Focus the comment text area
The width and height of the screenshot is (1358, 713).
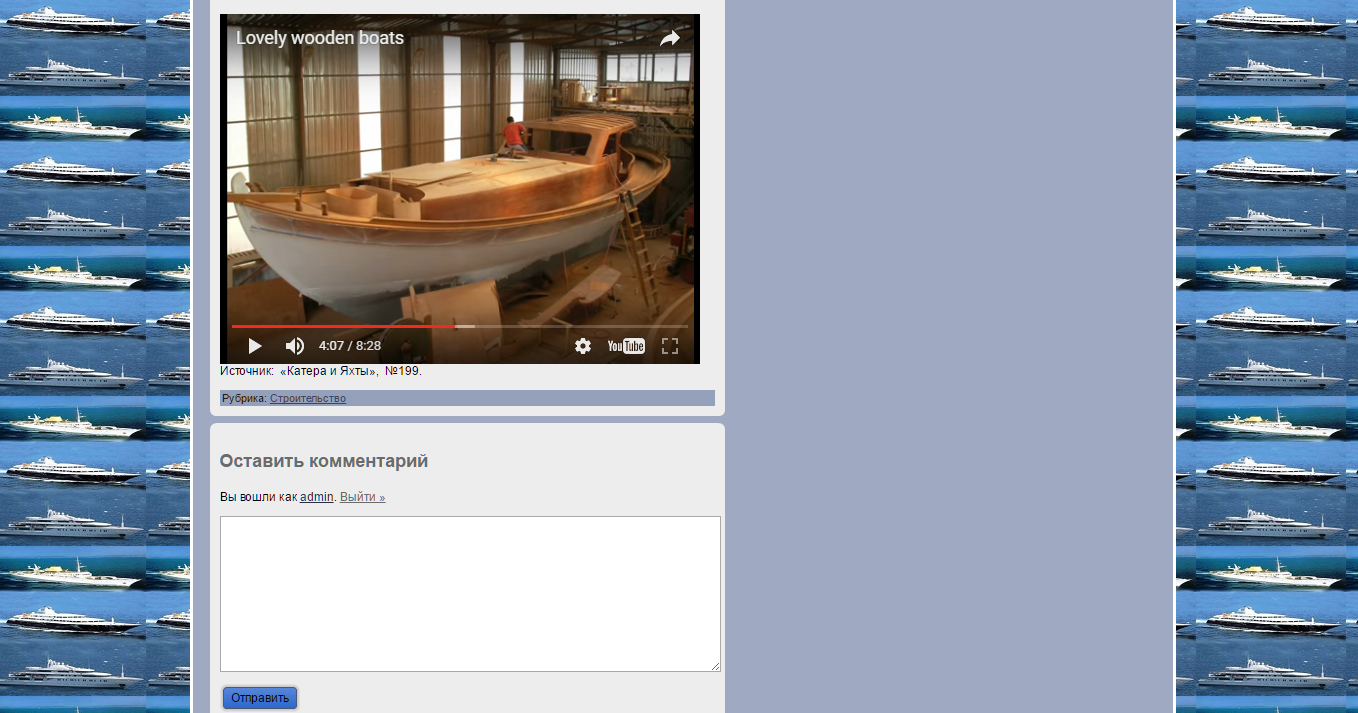point(470,594)
